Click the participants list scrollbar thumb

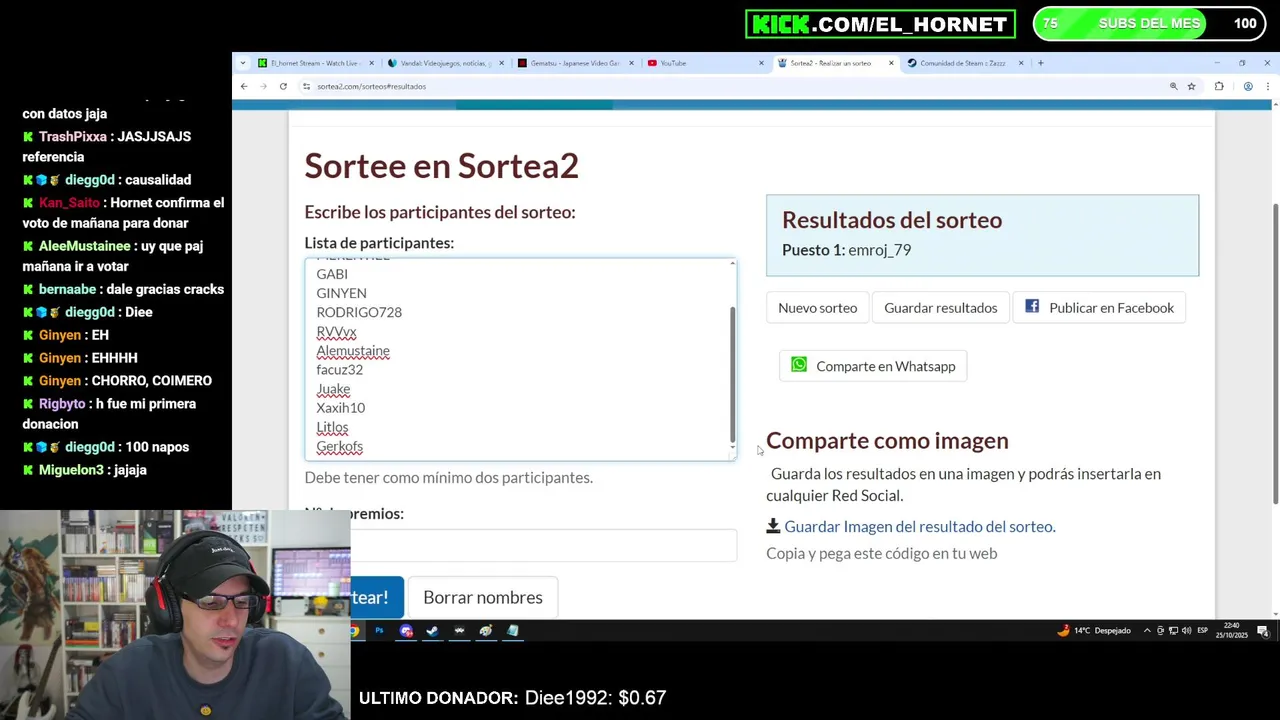(x=732, y=375)
